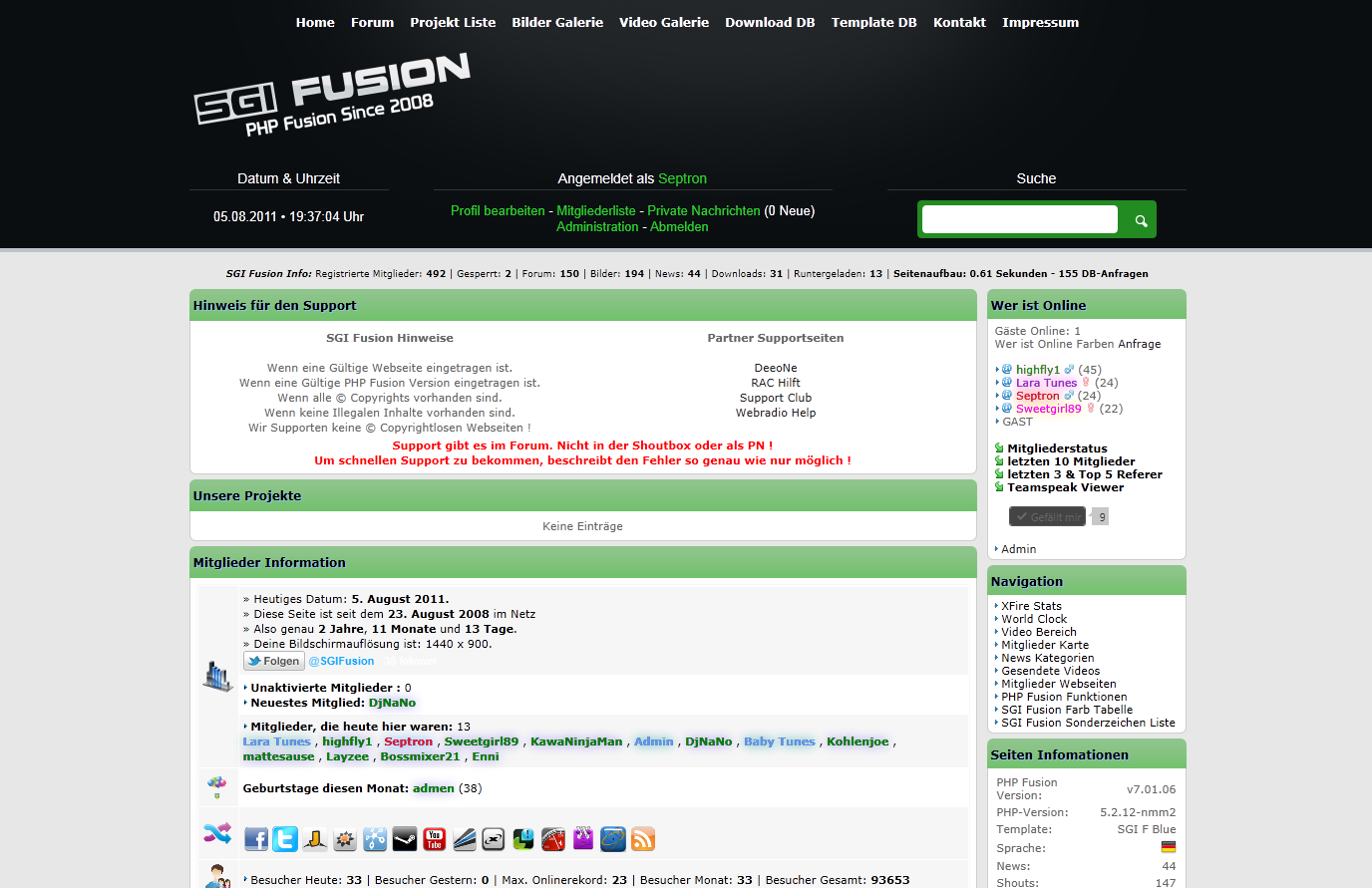Click the statistics chart icon in Mitglieder Information
Screen dimensions: 1372x888
(x=217, y=676)
